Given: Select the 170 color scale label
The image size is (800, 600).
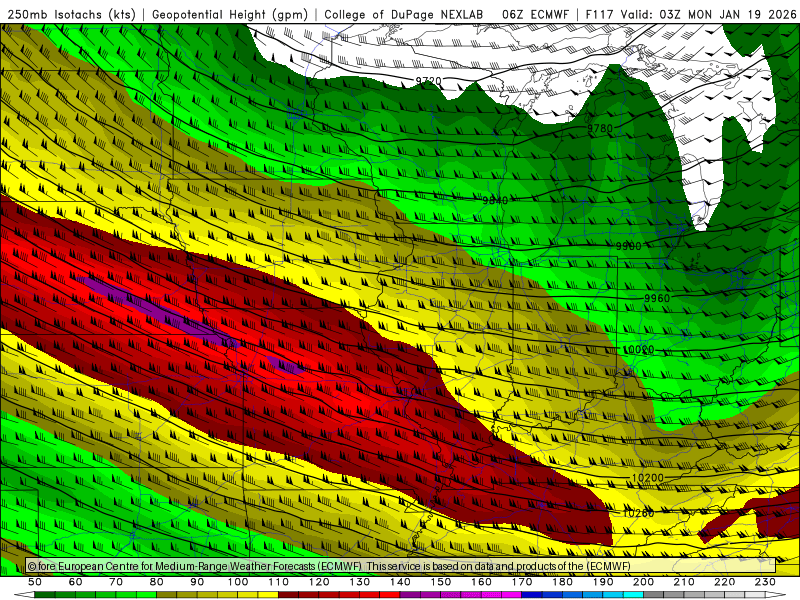Looking at the screenshot, I should [x=521, y=582].
